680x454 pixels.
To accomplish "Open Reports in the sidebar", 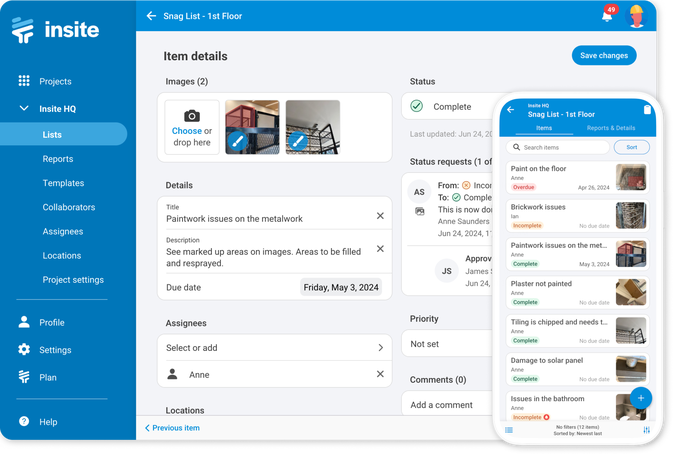I will click(57, 159).
